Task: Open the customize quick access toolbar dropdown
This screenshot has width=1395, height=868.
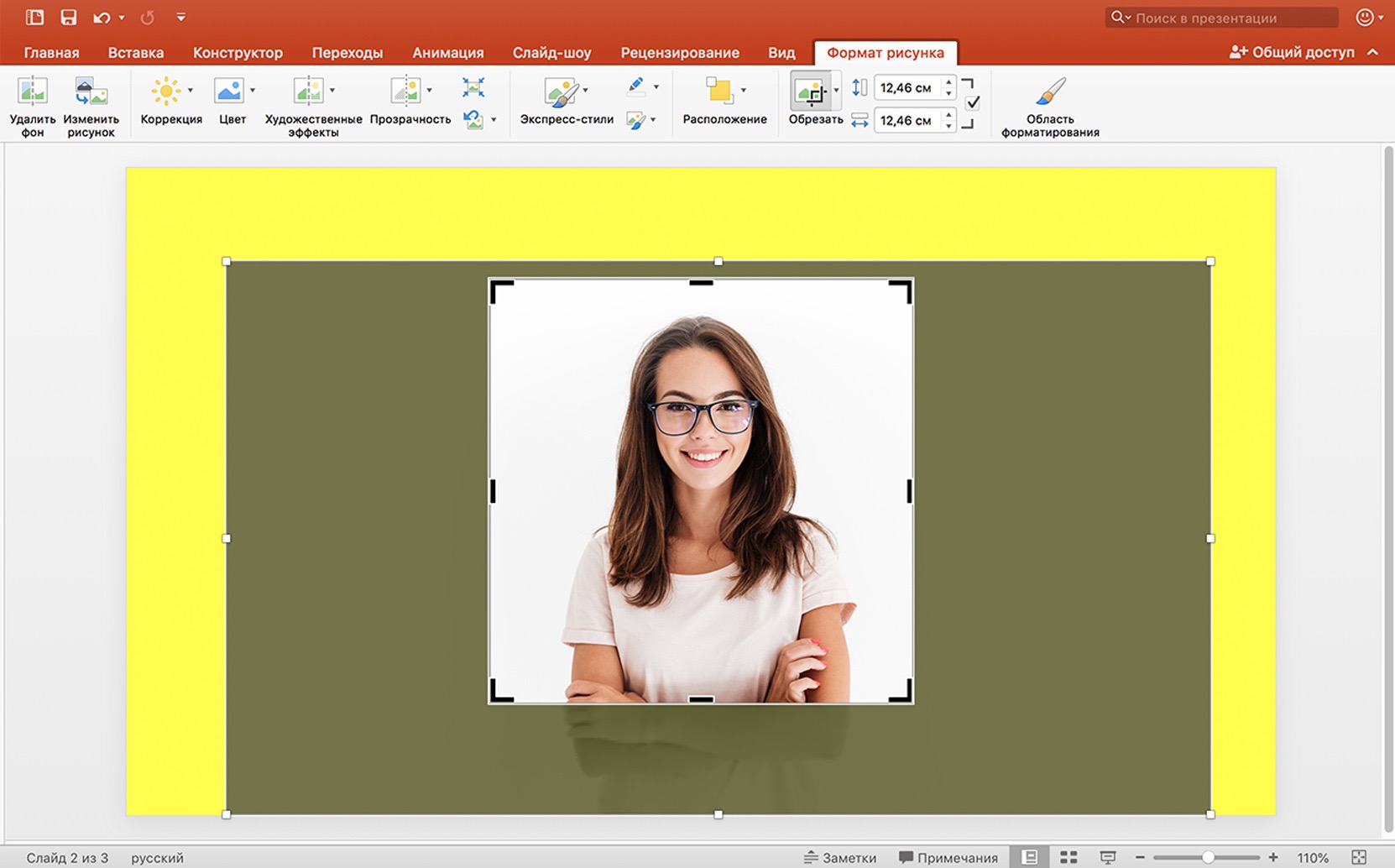Action: (180, 17)
